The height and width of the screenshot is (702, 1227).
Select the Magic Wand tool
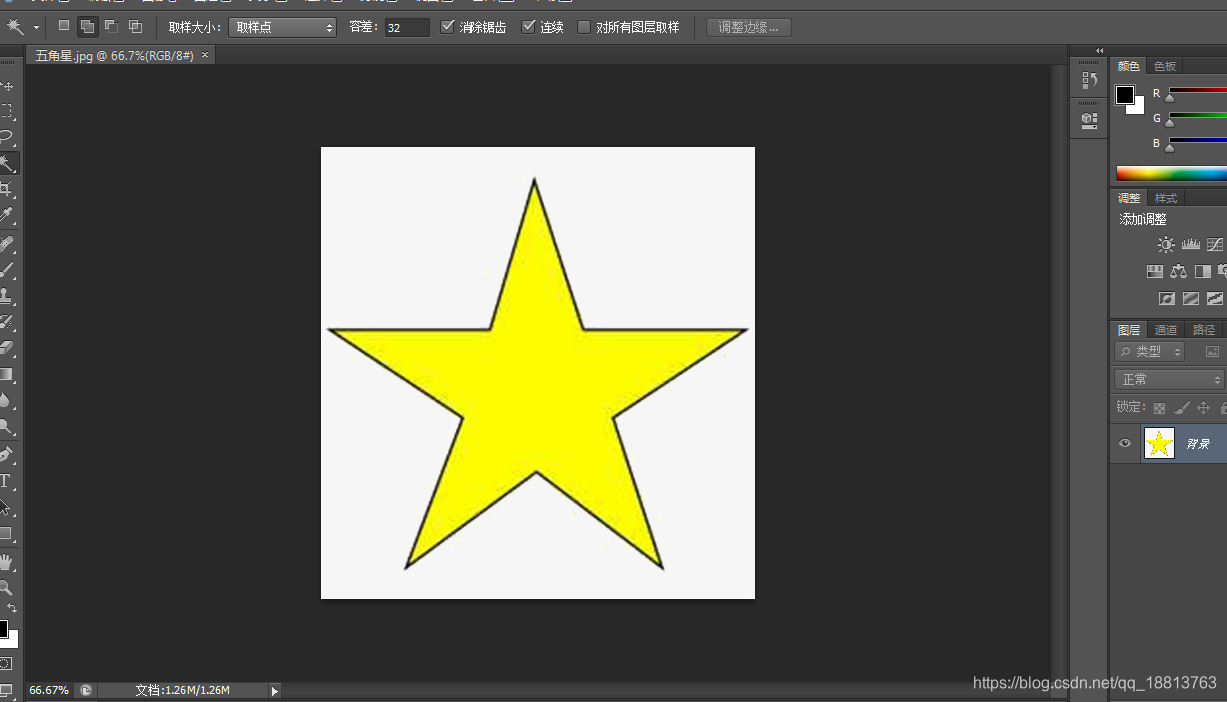8,163
